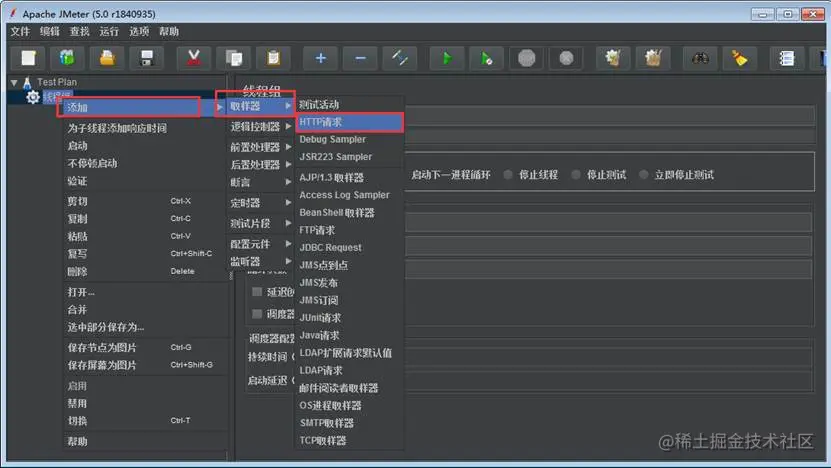The width and height of the screenshot is (831, 468).
Task: Open the 查找 menu
Action: (x=79, y=31)
